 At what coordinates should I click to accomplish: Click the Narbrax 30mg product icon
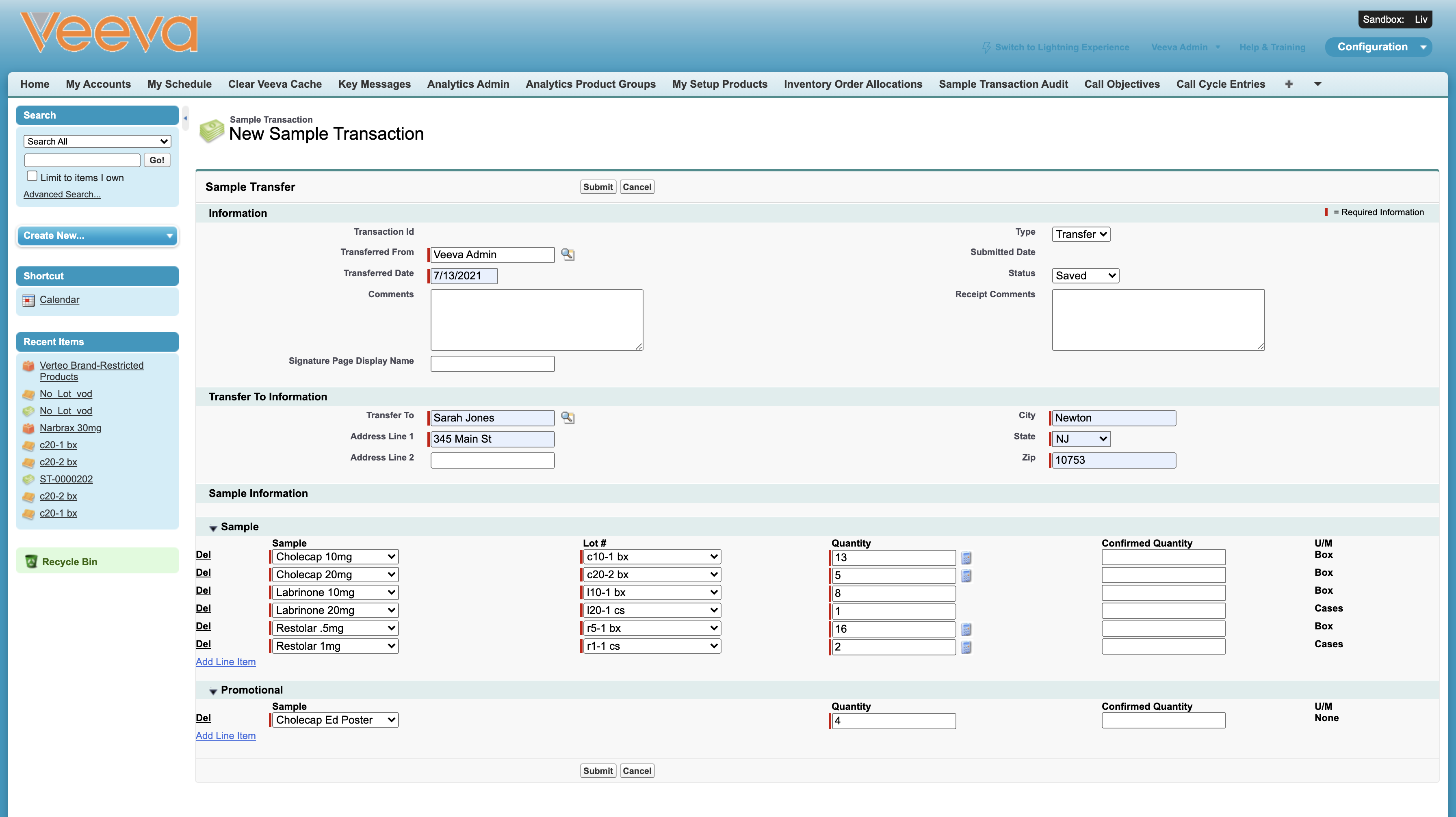pos(28,428)
